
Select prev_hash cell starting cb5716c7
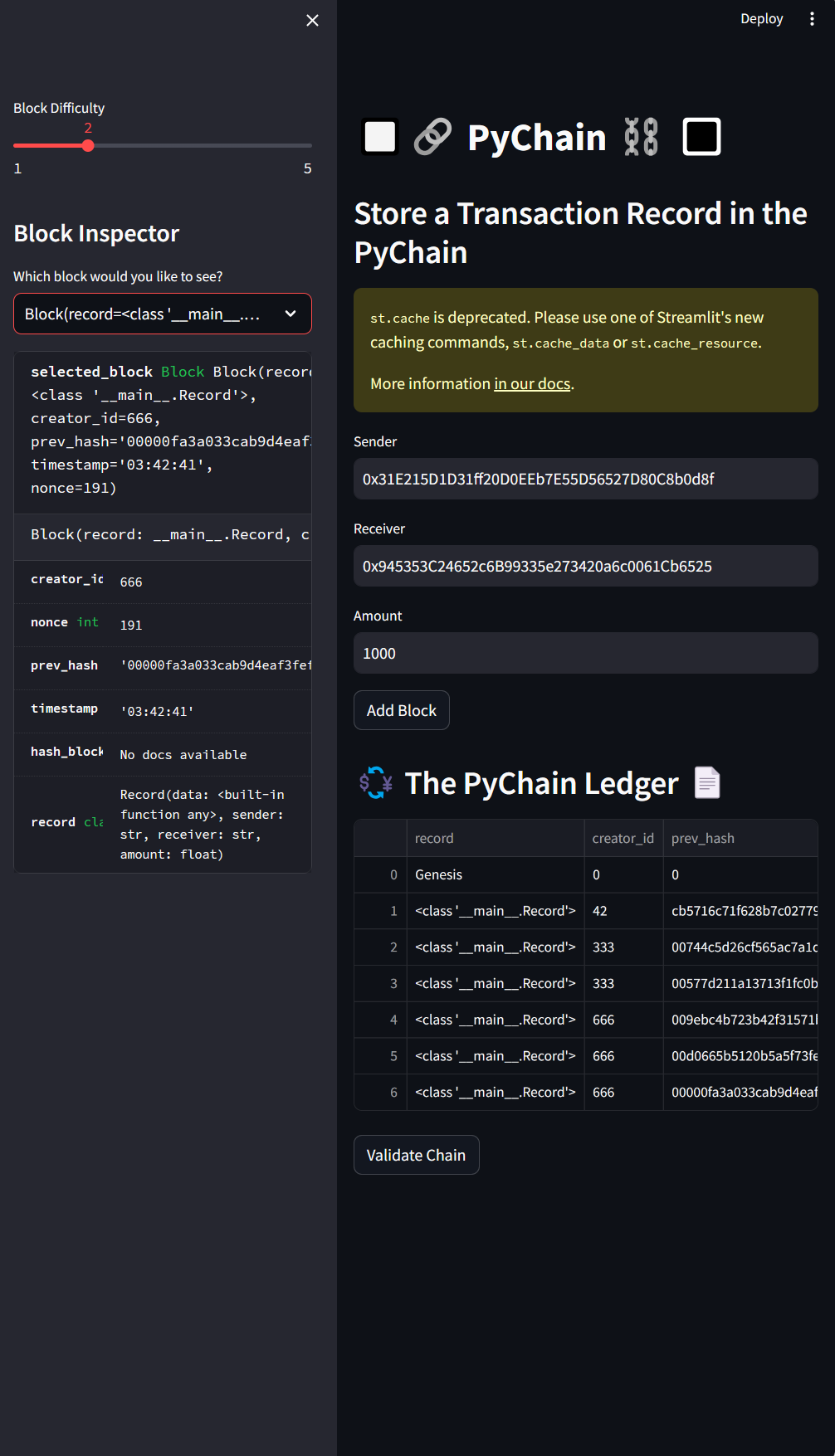[740, 911]
